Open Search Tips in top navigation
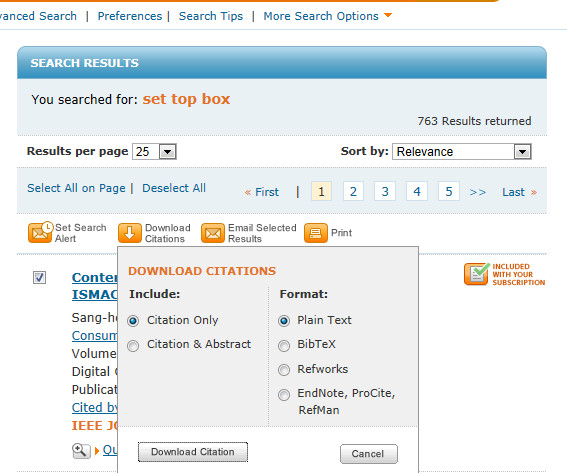The height and width of the screenshot is (473, 567). [x=211, y=16]
